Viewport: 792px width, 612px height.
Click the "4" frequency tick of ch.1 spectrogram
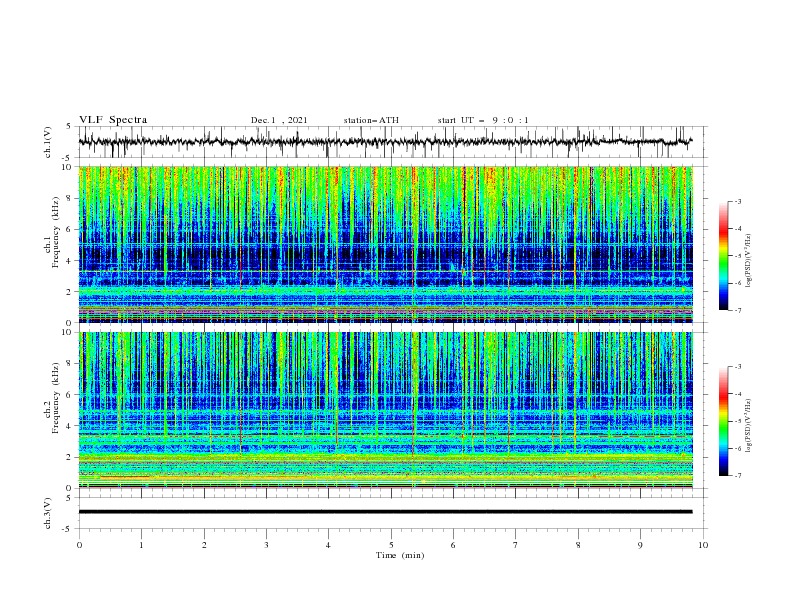(70, 261)
